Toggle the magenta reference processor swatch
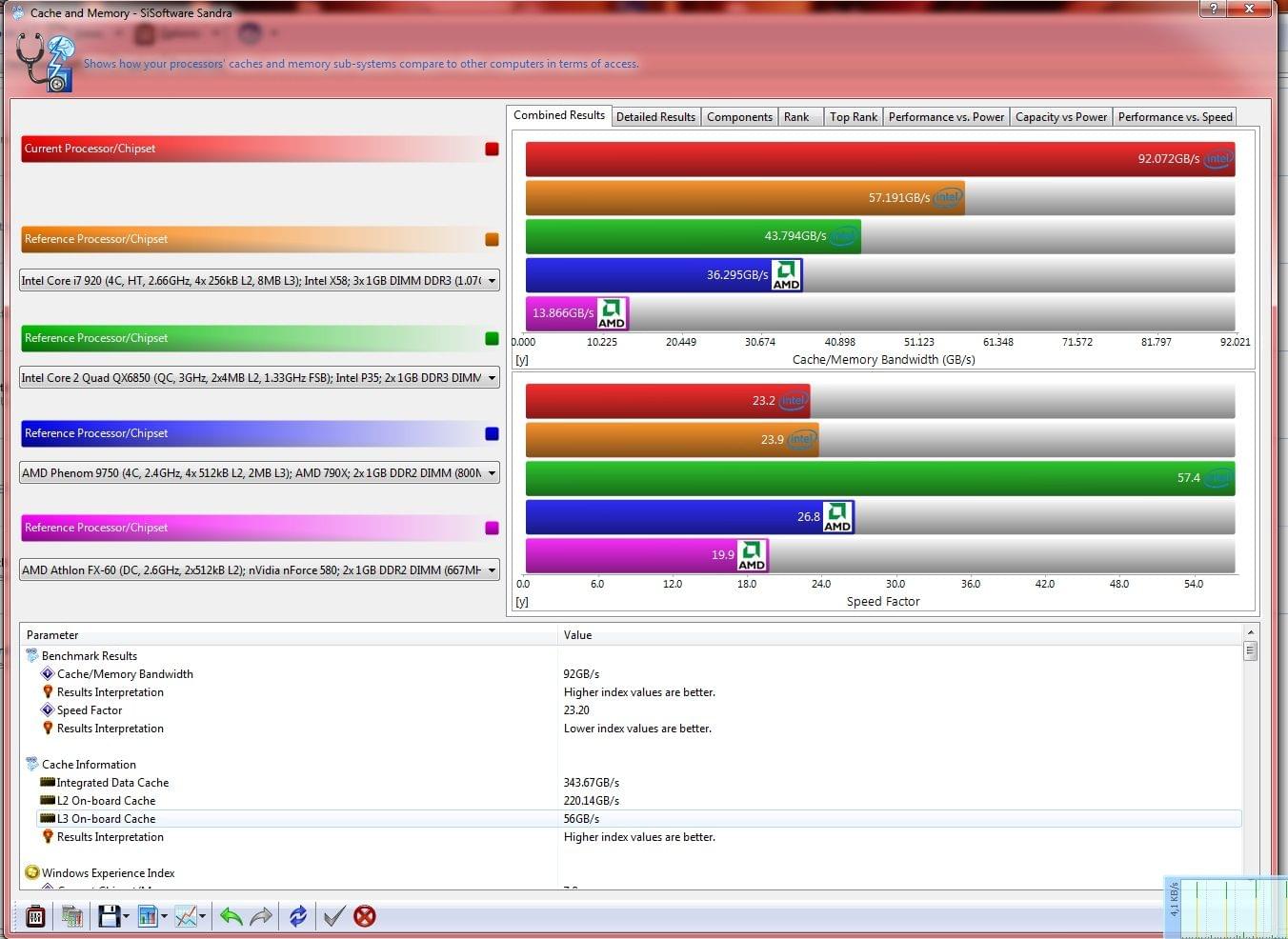 pyautogui.click(x=492, y=528)
